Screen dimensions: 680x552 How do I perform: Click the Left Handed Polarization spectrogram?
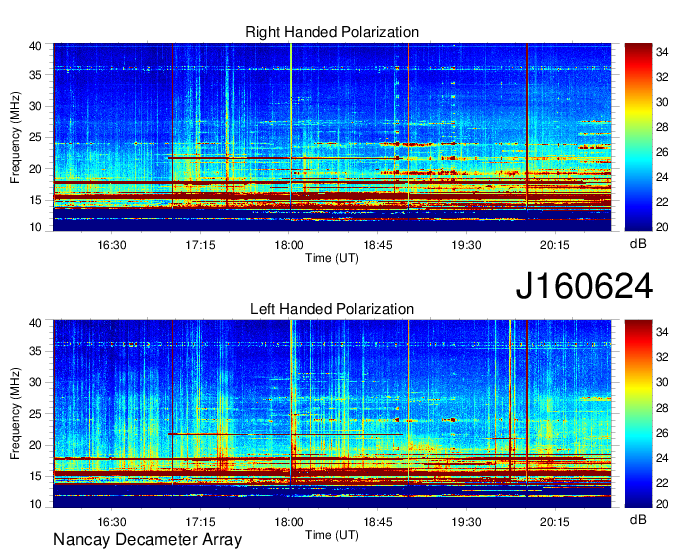click(x=332, y=414)
